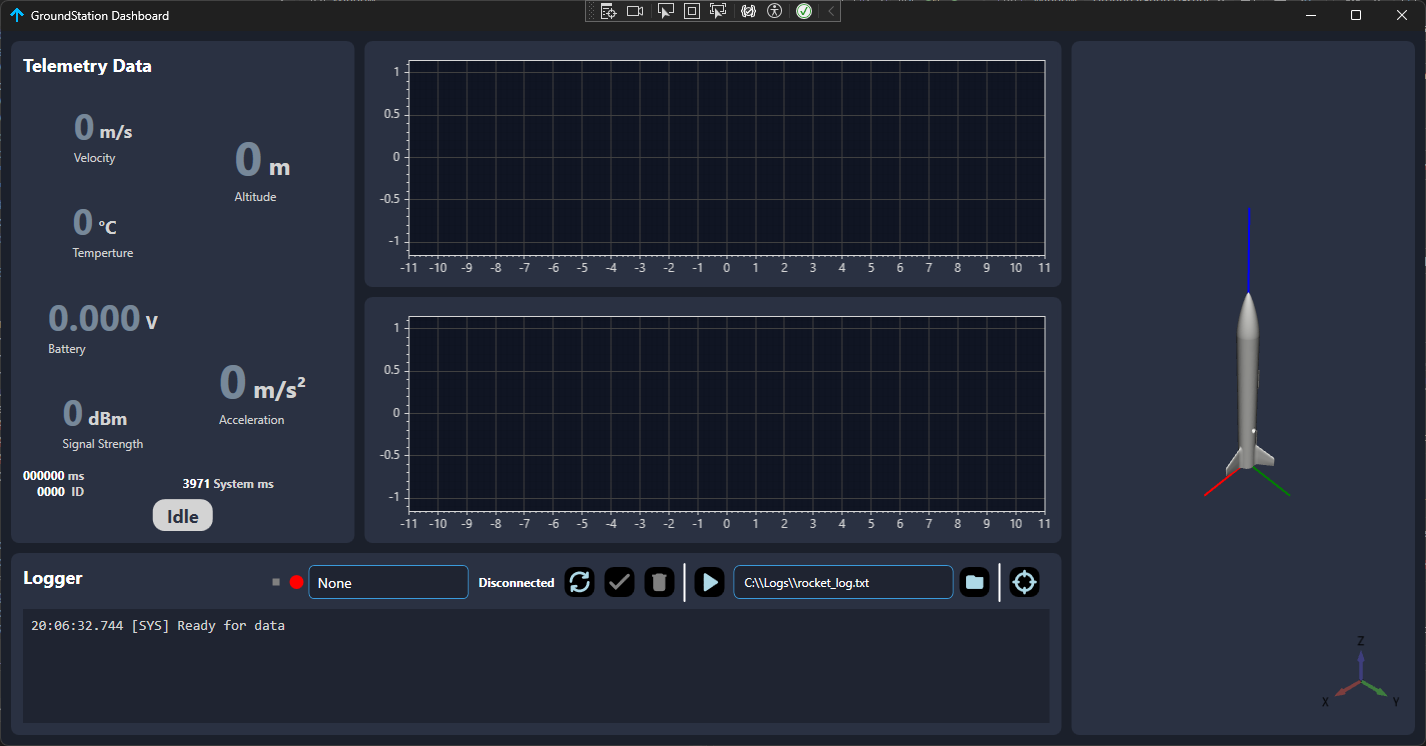1426x746 pixels.
Task: Click the Logger heading
Action: (53, 578)
